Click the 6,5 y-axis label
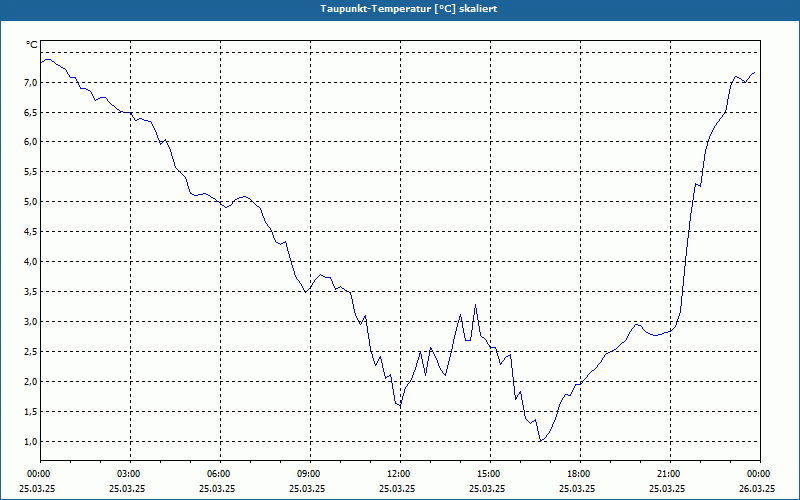 click(x=31, y=112)
